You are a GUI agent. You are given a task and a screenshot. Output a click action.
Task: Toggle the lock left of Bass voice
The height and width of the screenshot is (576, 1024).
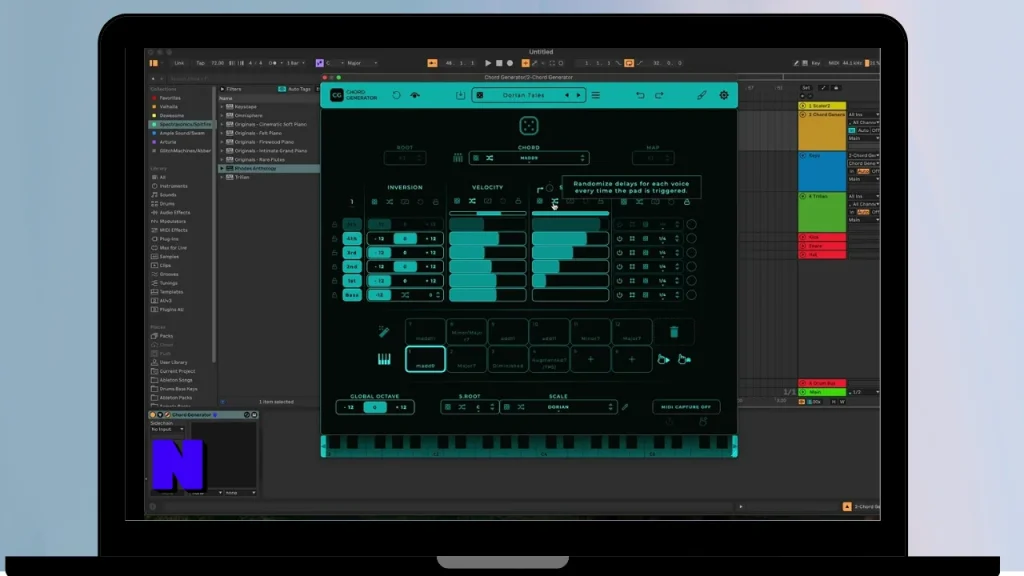[x=334, y=295]
